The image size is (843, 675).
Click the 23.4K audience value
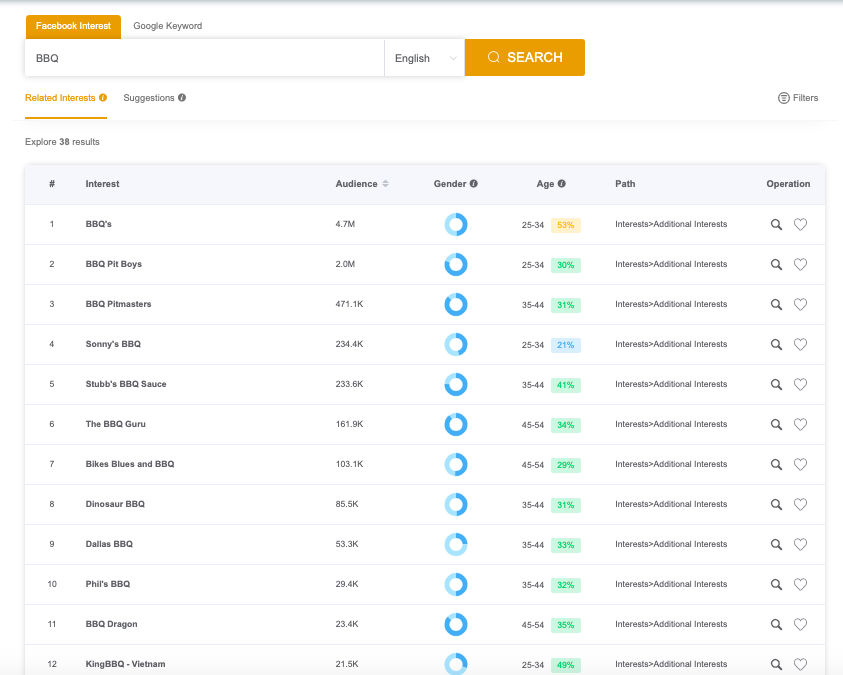coord(347,624)
